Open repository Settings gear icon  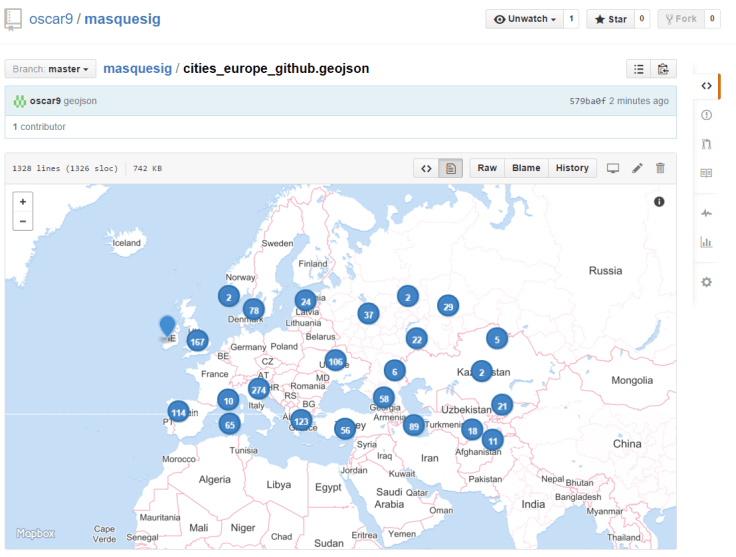(x=706, y=282)
